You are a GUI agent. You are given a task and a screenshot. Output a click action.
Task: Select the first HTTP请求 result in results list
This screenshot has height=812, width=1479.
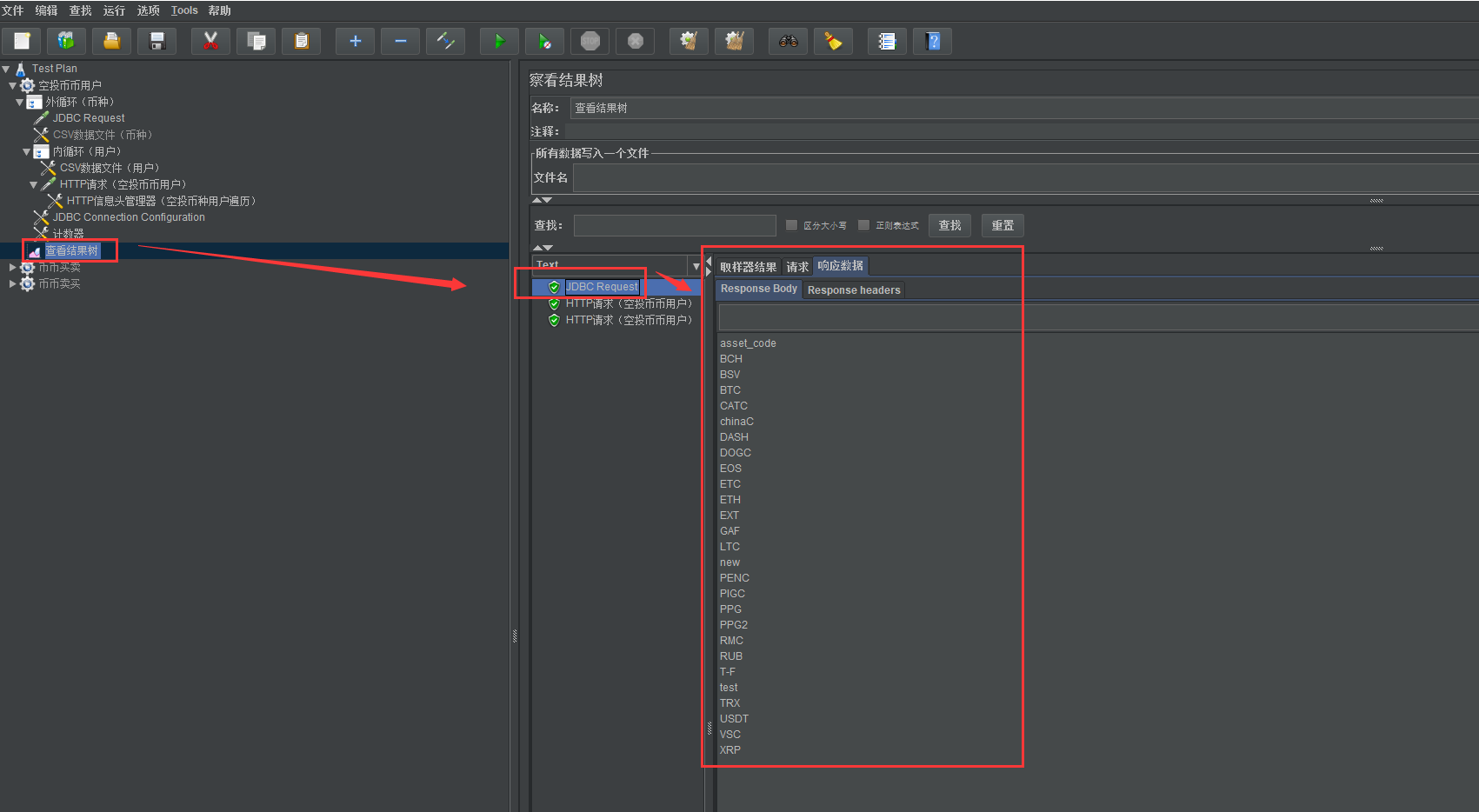[629, 303]
